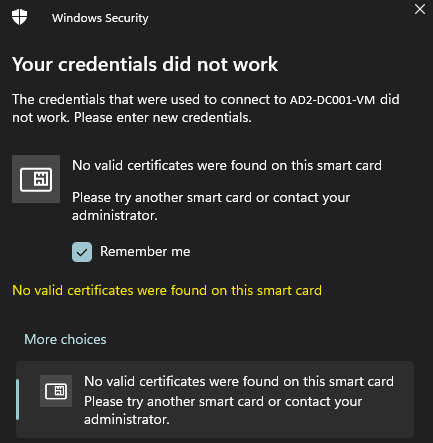
Task: Click 'Please enter new credentials.' sentence
Action: [163, 117]
